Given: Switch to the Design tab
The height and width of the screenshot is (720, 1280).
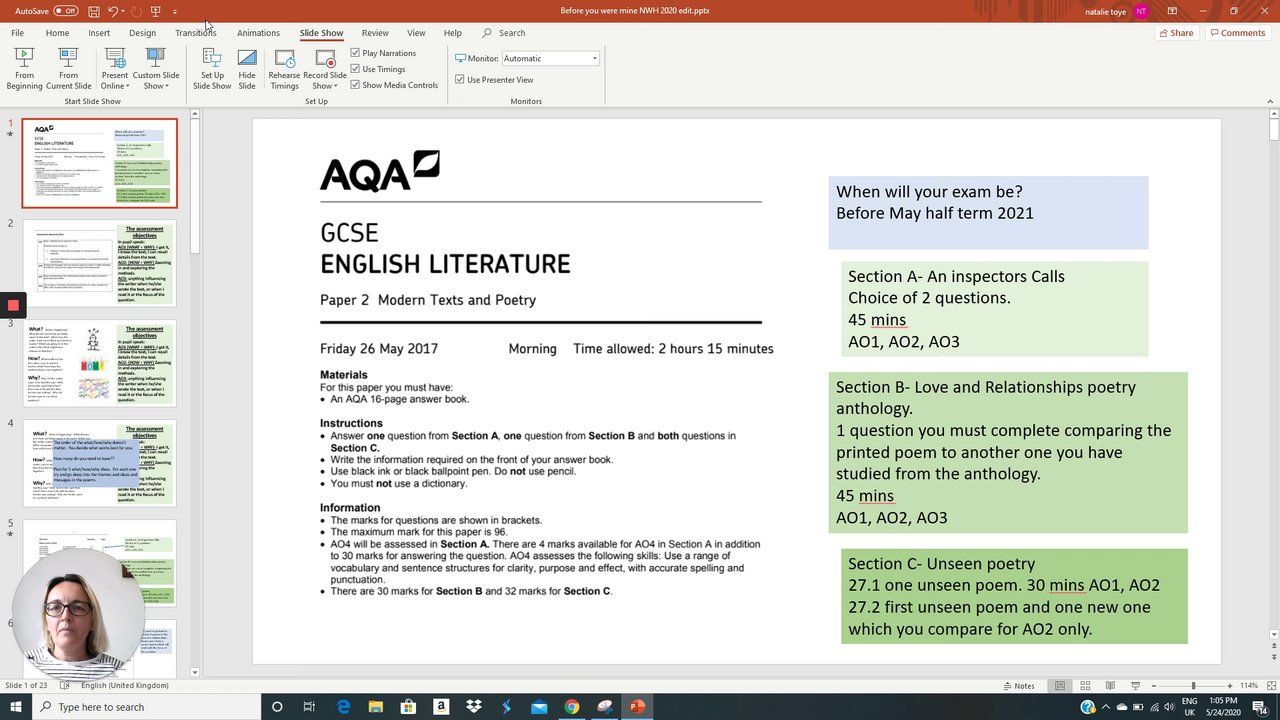Looking at the screenshot, I should (x=142, y=33).
